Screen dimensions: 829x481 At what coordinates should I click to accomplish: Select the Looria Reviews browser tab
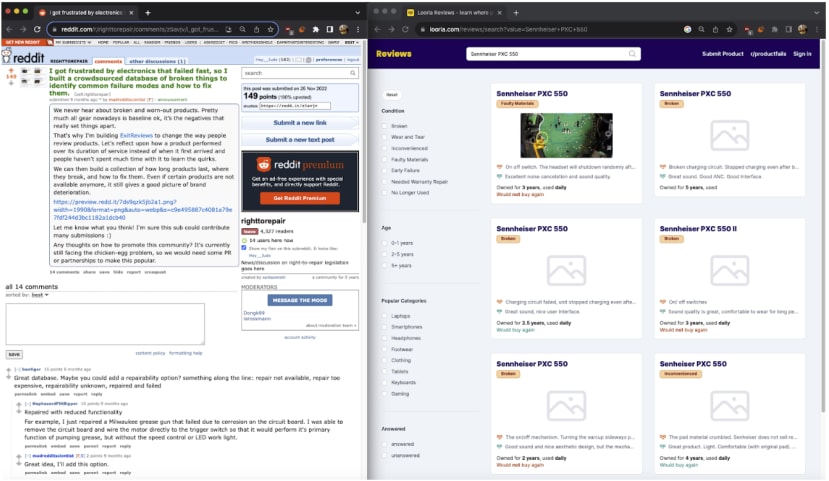click(x=455, y=12)
